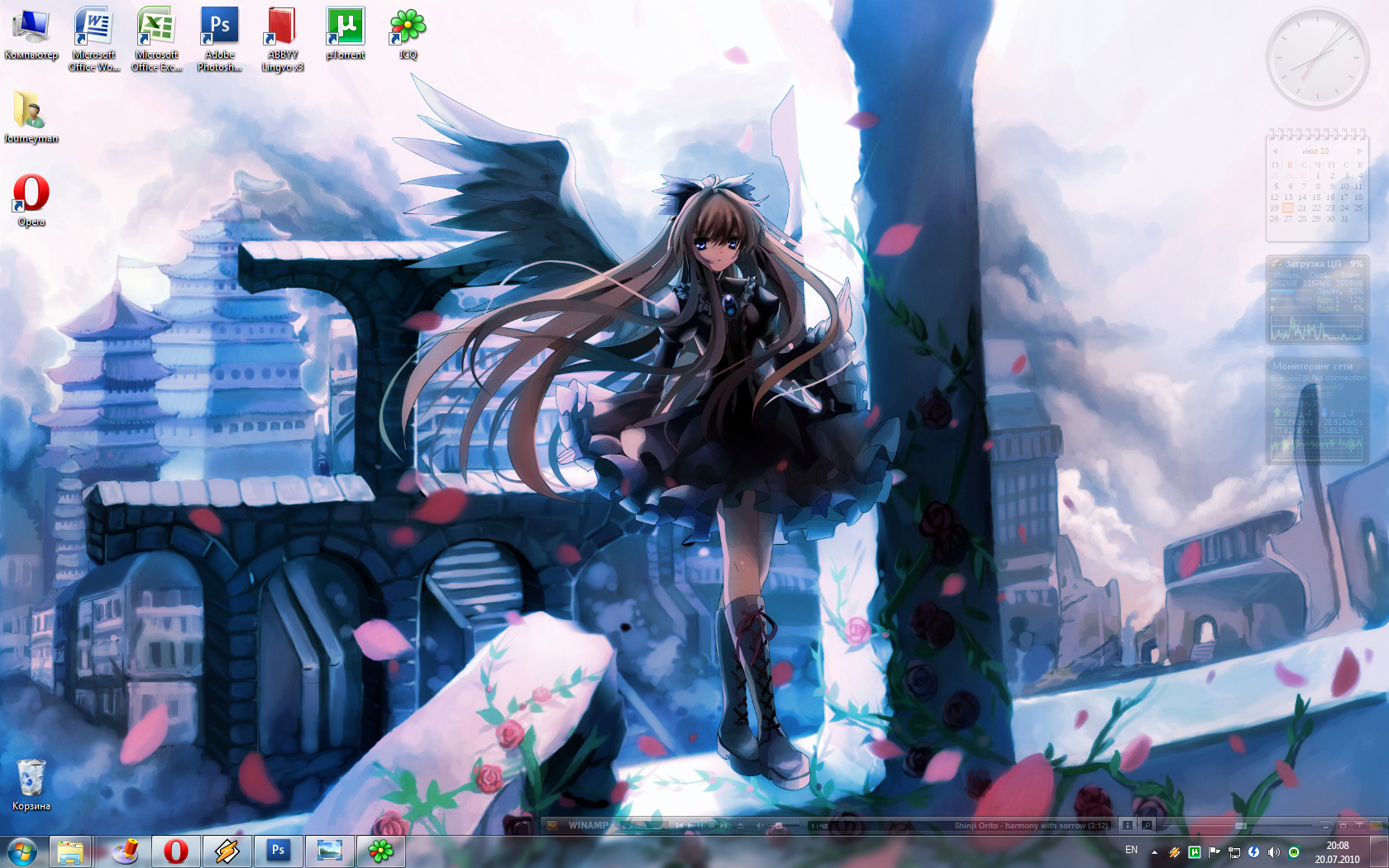
Task: Open the Adobe Photoshop desktop shortcut
Action: point(220,39)
